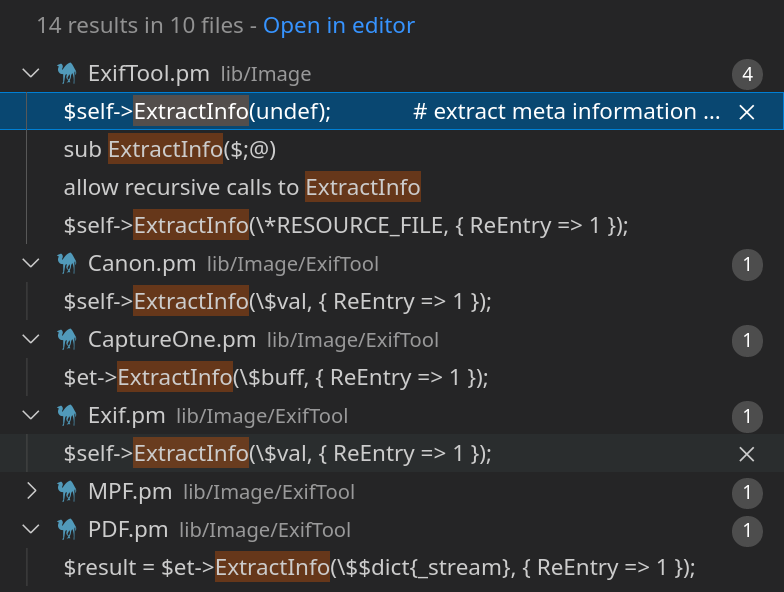Expand the MPF.pm results group

tap(31, 492)
